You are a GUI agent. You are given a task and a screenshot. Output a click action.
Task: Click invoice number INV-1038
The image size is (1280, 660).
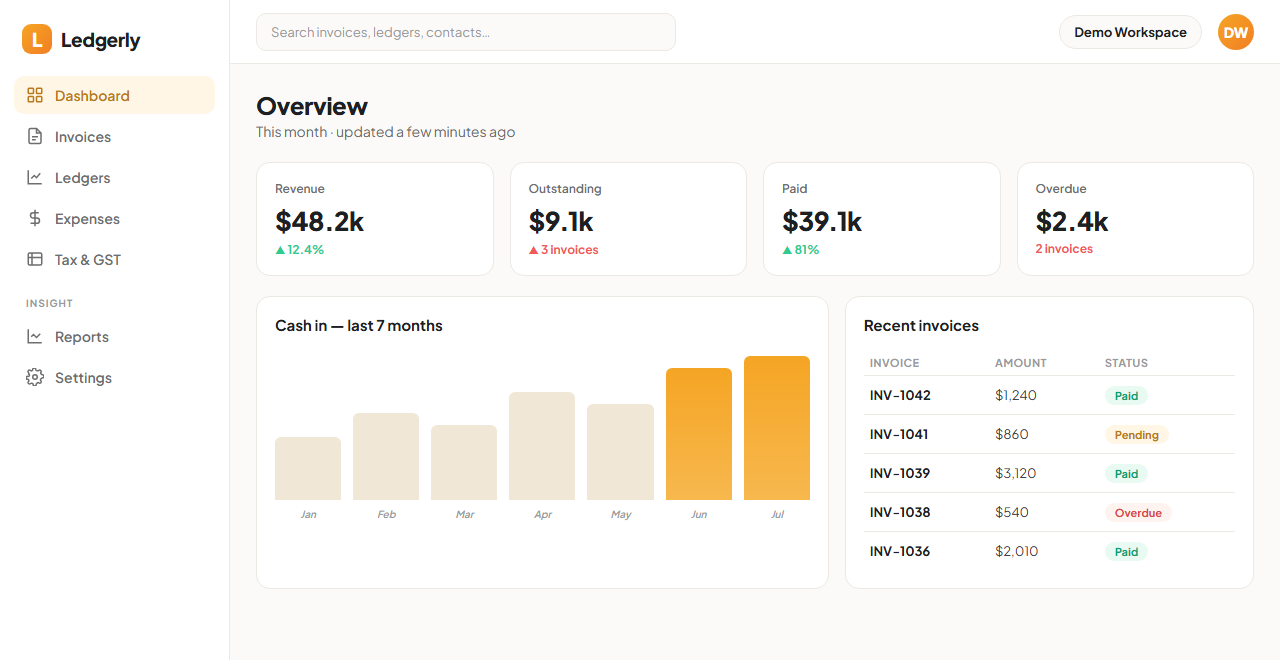point(900,512)
